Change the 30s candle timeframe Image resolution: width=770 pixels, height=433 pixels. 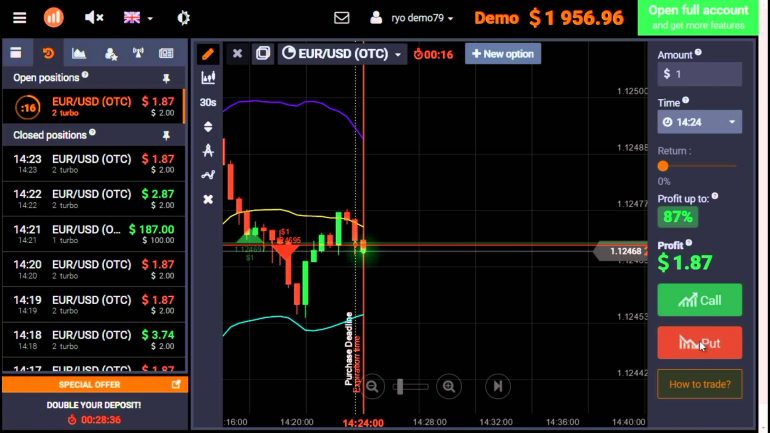pyautogui.click(x=208, y=102)
